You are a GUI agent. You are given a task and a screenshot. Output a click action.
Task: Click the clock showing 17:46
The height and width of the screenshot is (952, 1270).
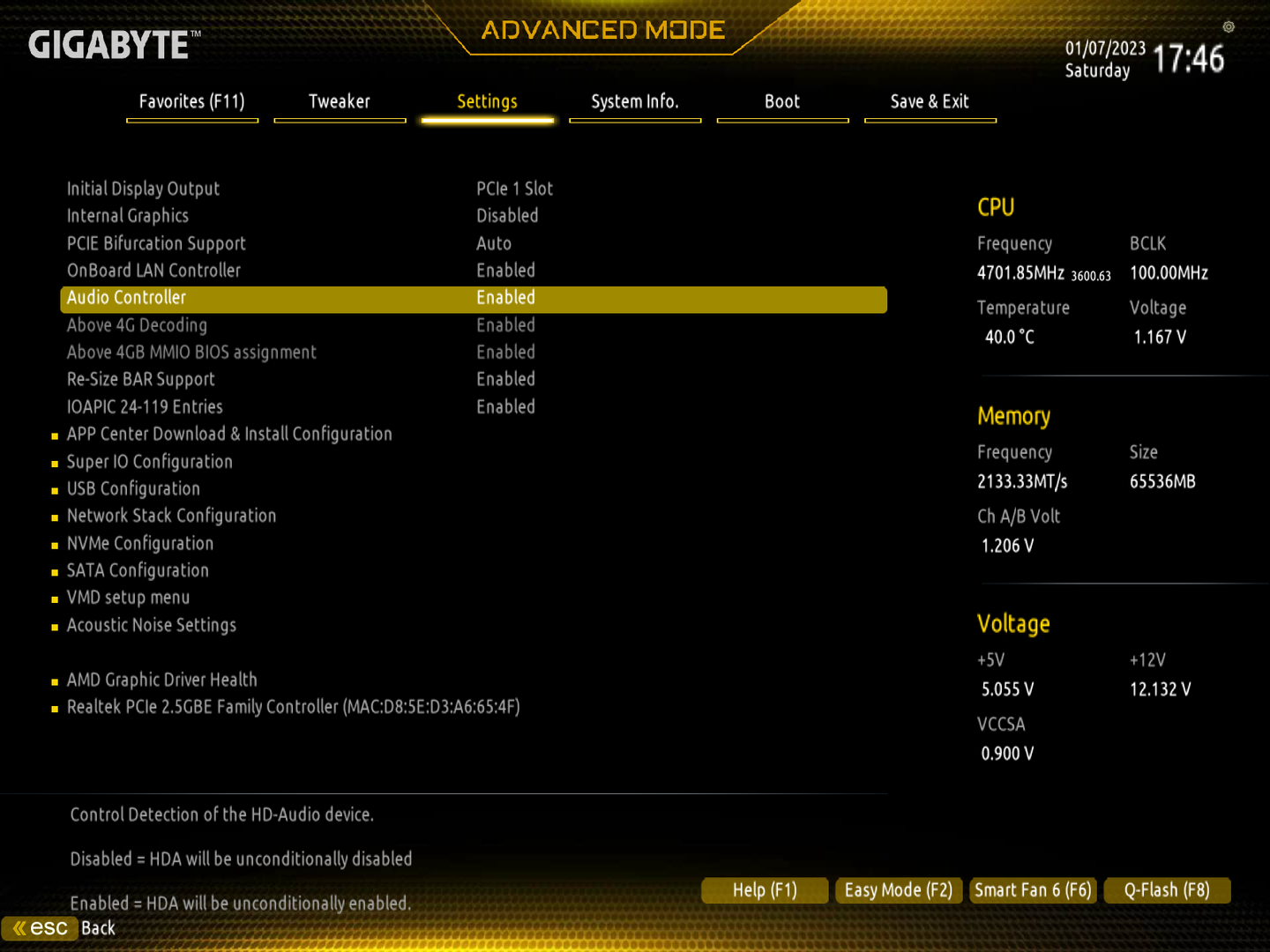point(1189,59)
